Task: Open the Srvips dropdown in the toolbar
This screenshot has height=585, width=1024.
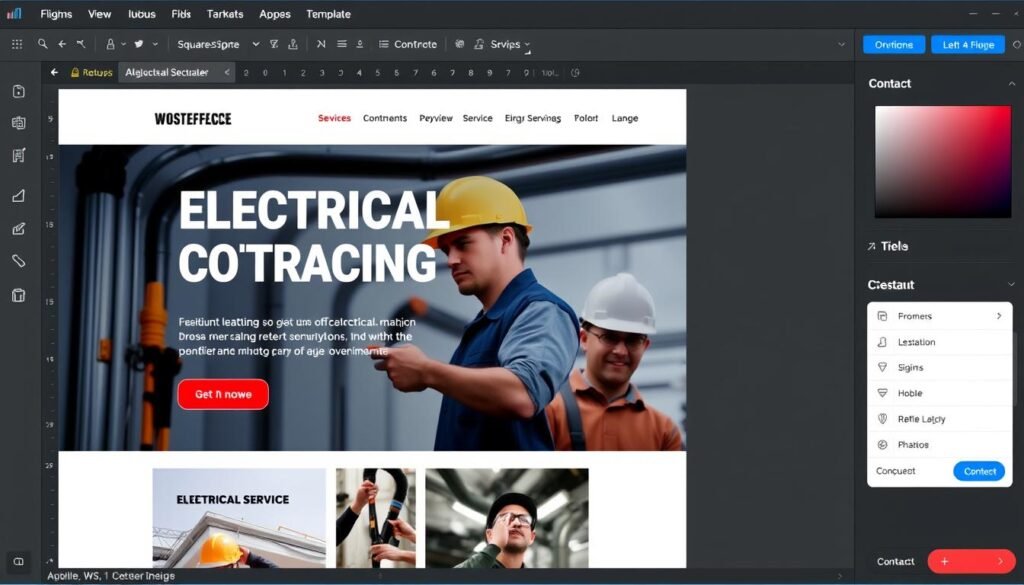Action: click(x=505, y=44)
